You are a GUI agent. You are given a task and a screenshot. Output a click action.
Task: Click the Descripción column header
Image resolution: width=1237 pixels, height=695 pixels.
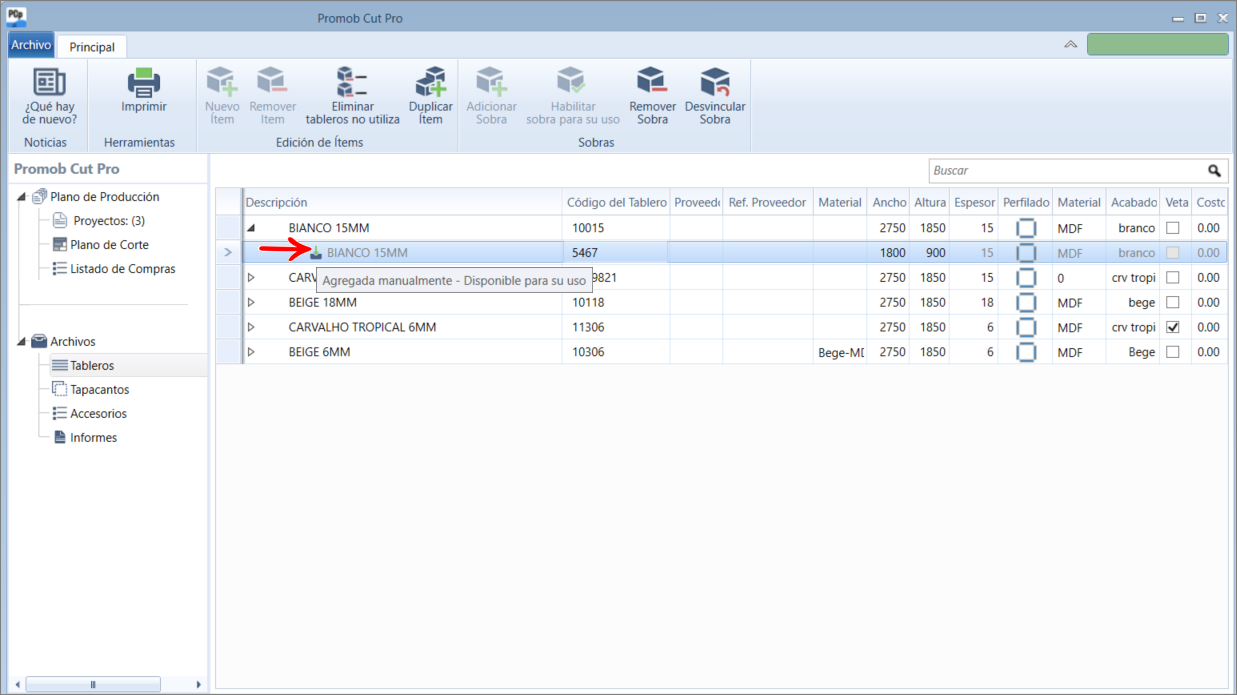point(402,202)
